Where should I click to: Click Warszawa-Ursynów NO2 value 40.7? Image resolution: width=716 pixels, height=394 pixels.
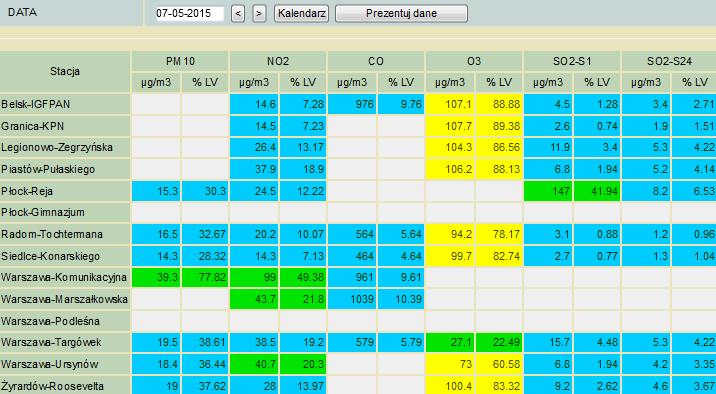(254, 364)
